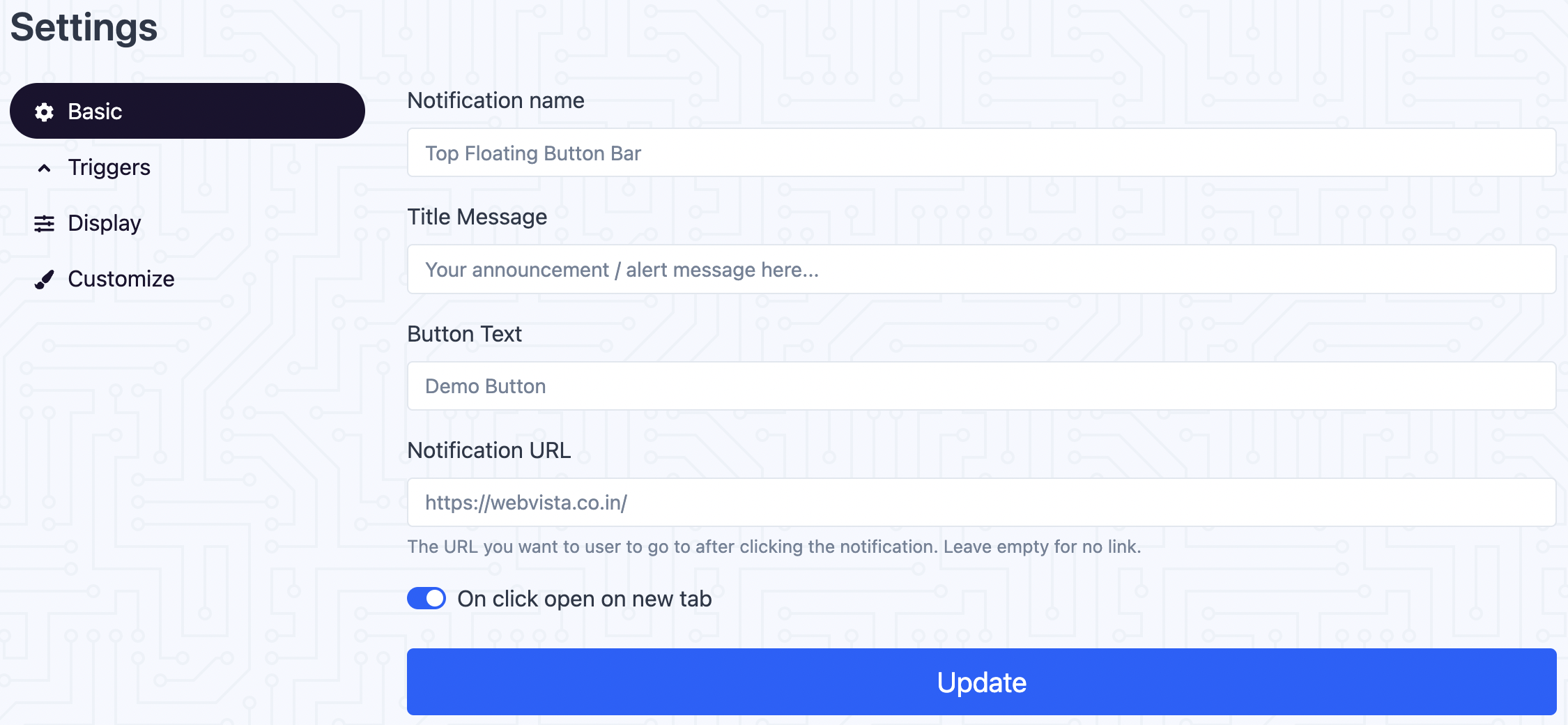
Task: Click the gear icon beside Basic
Action: pos(44,112)
